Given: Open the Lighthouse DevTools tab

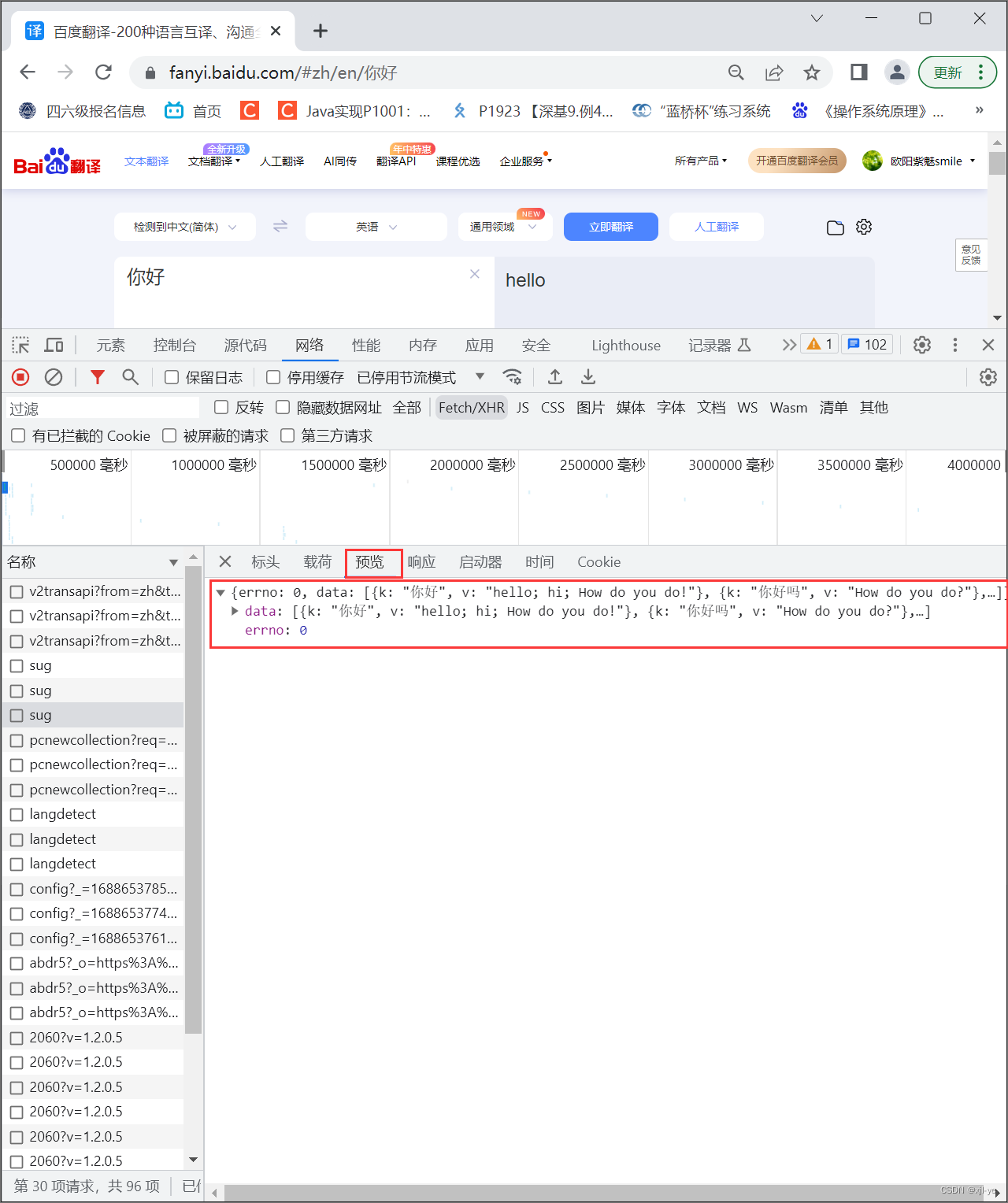Looking at the screenshot, I should [626, 345].
